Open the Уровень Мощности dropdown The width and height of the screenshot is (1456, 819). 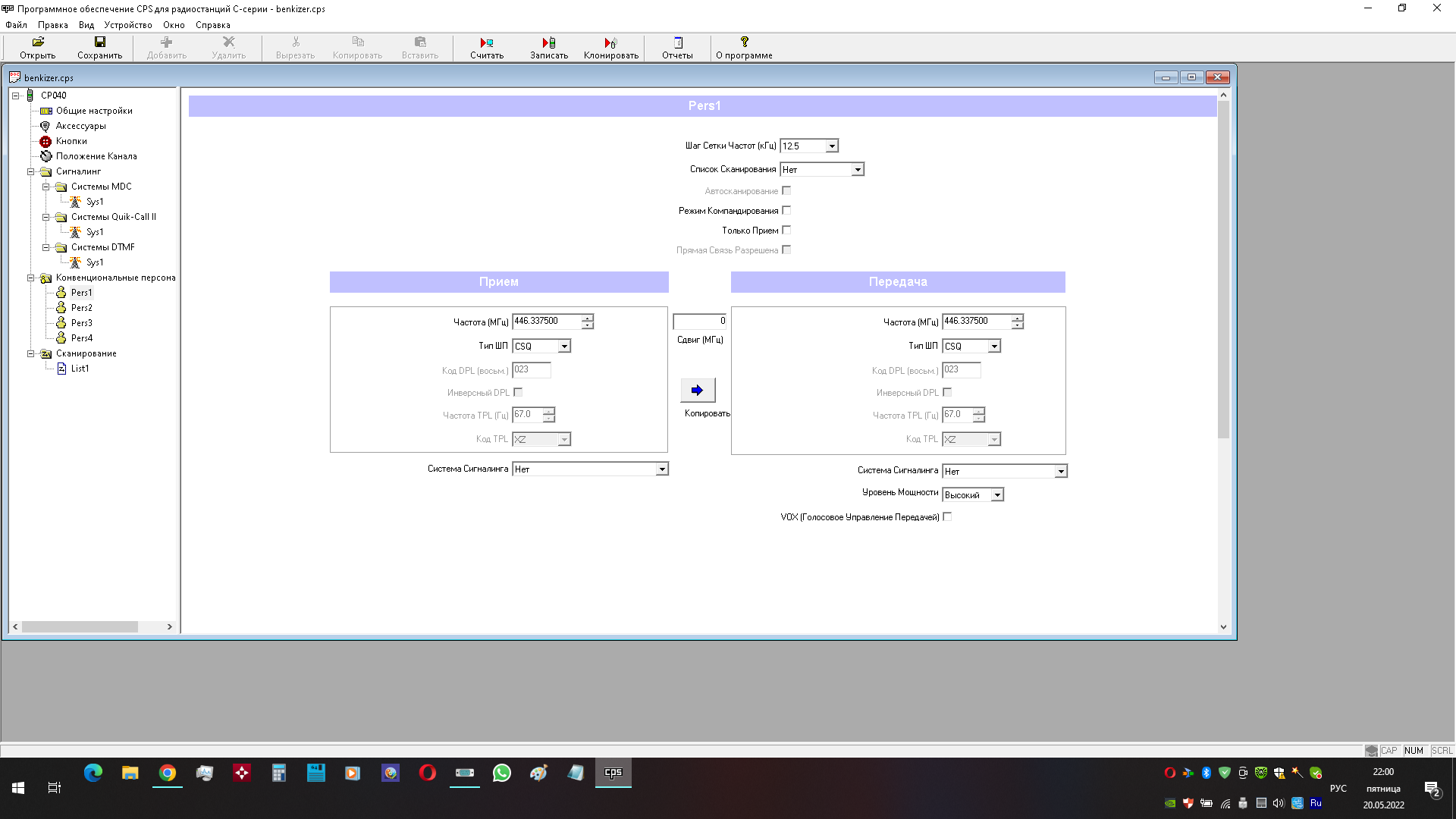point(997,494)
